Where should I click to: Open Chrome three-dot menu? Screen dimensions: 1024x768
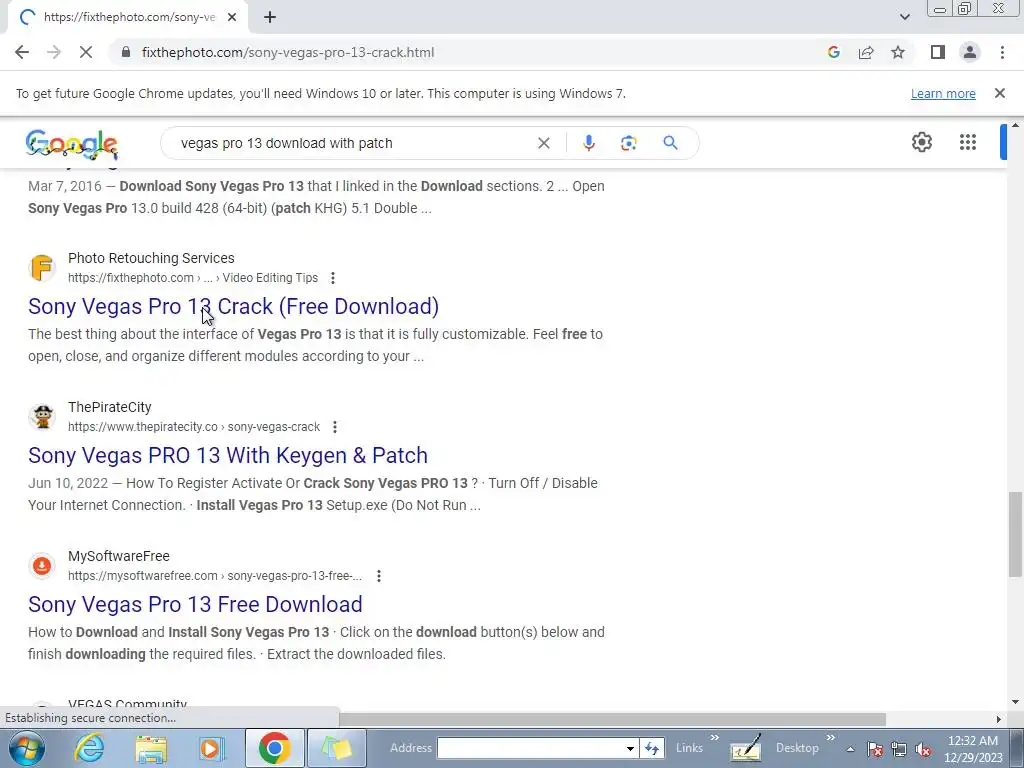click(x=1002, y=52)
